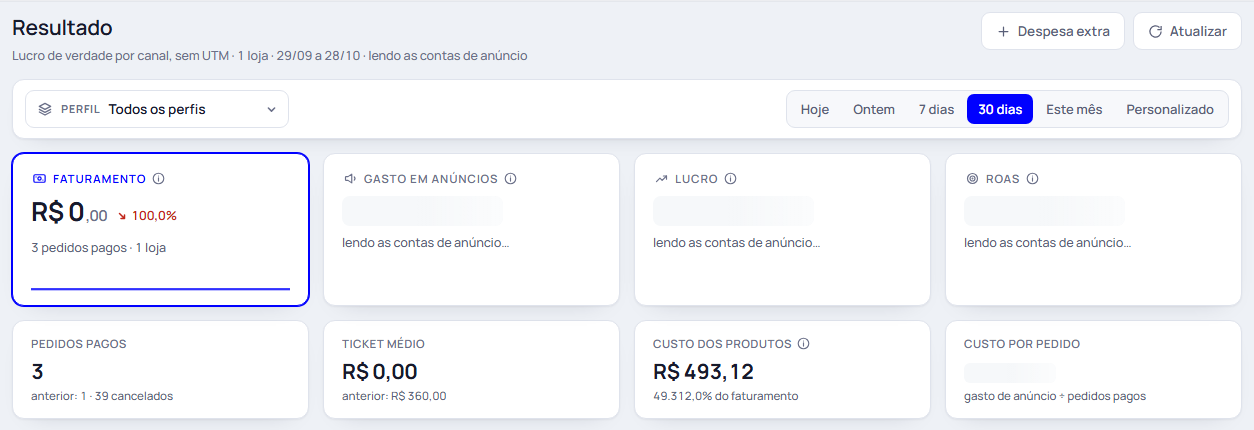Click 'anterior: 1 · 39 cancelados' text
Image resolution: width=1254 pixels, height=430 pixels.
click(x=102, y=396)
